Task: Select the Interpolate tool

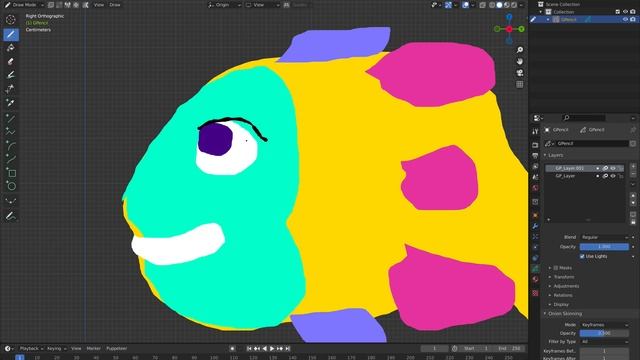Action: pos(11,200)
